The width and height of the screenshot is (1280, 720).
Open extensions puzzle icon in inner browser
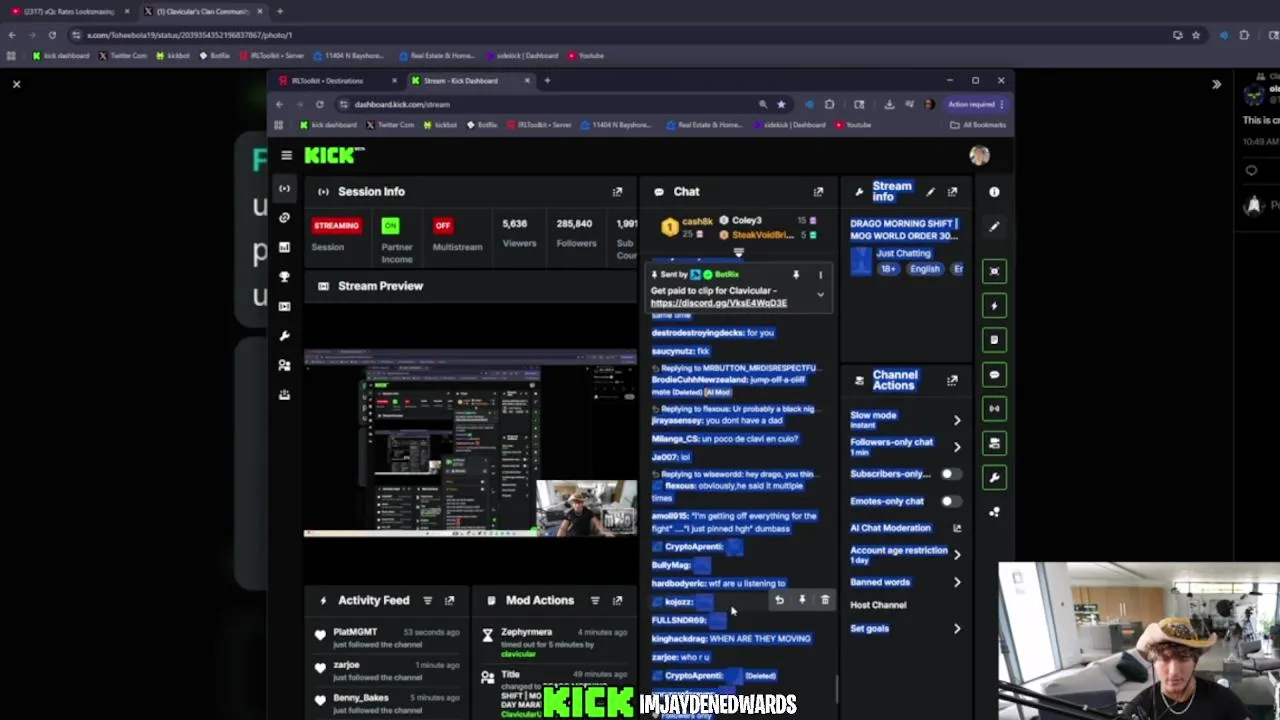tap(829, 104)
